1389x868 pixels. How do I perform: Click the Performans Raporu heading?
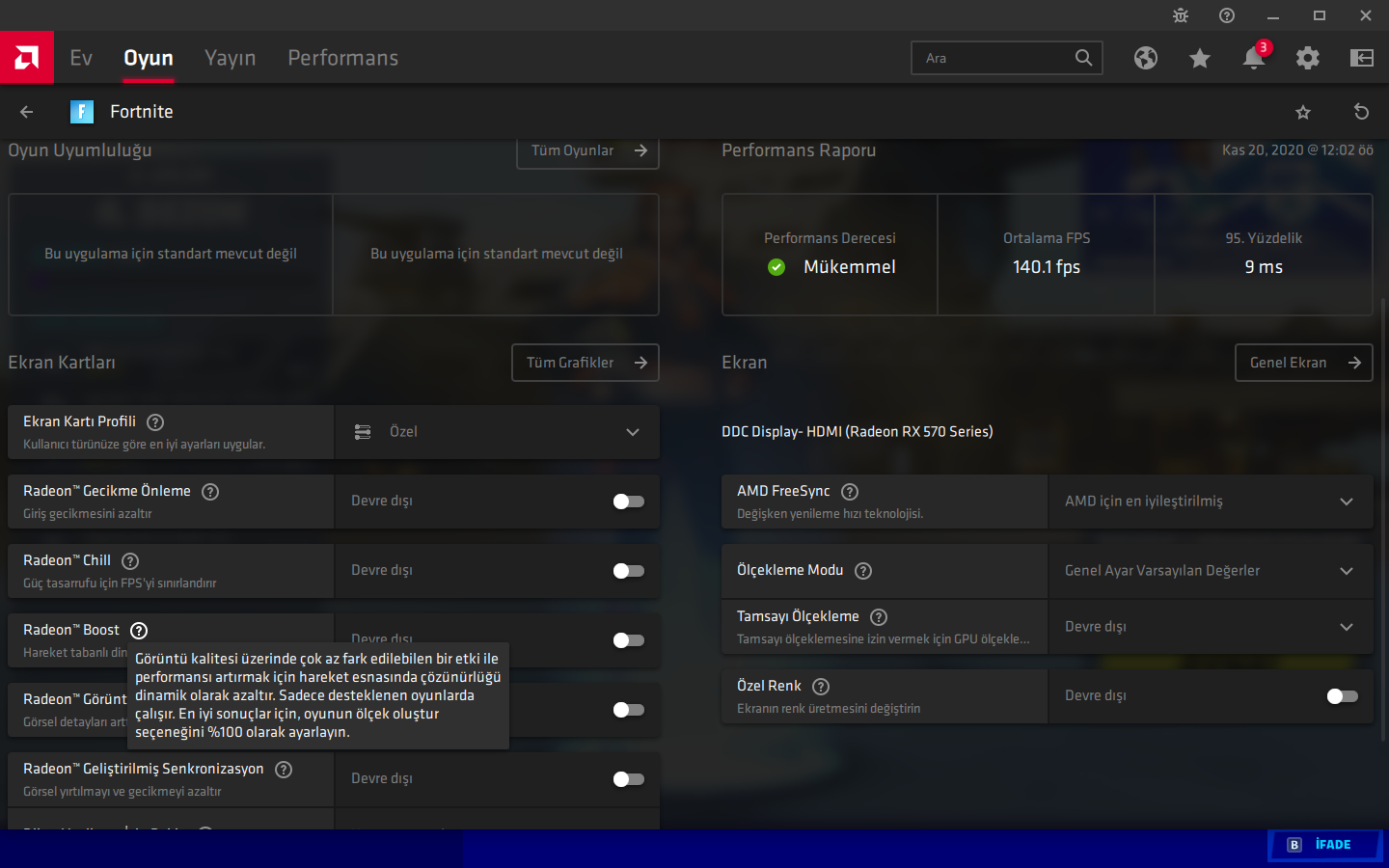pyautogui.click(x=799, y=150)
